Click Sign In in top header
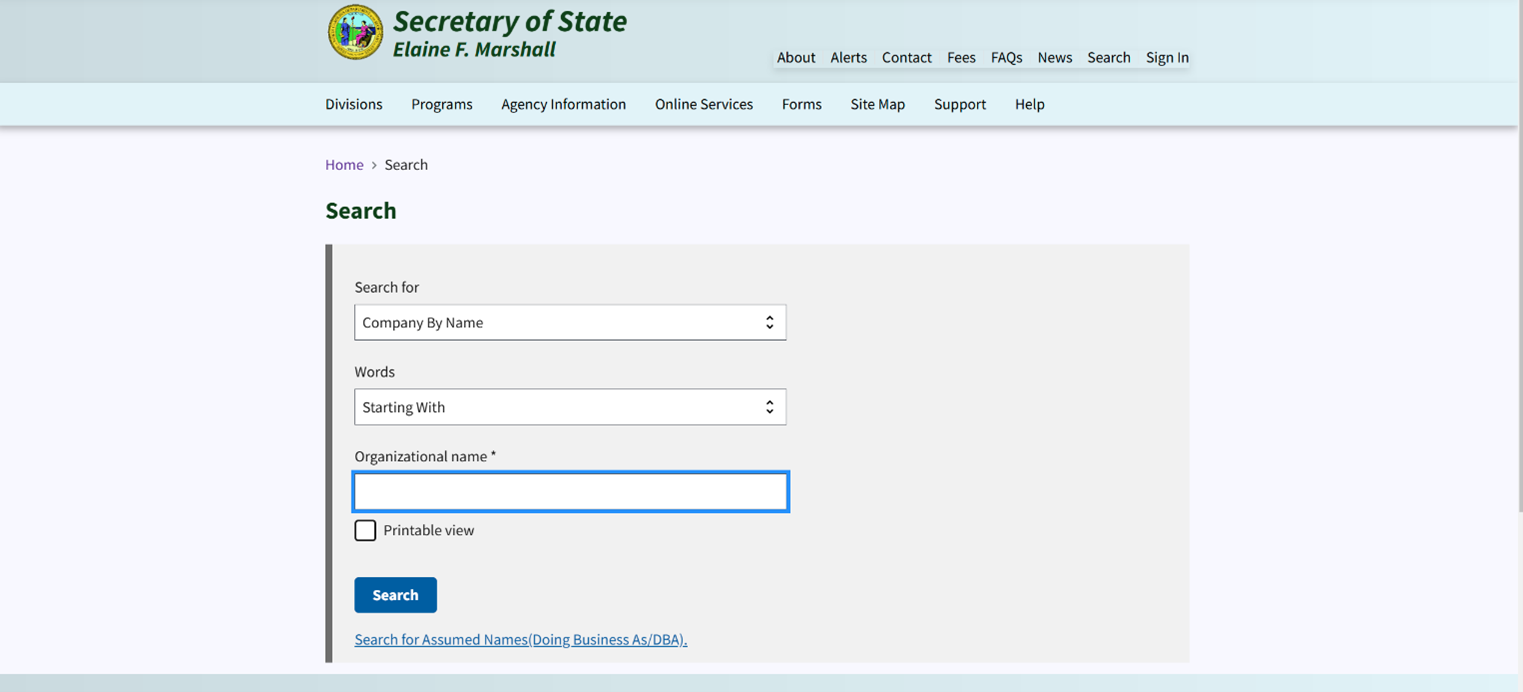This screenshot has width=1523, height=692. click(1167, 58)
